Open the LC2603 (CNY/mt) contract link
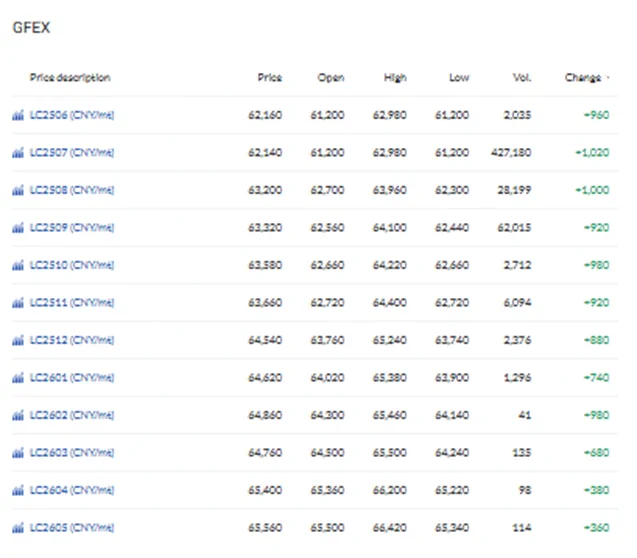637x558 pixels. (x=72, y=452)
